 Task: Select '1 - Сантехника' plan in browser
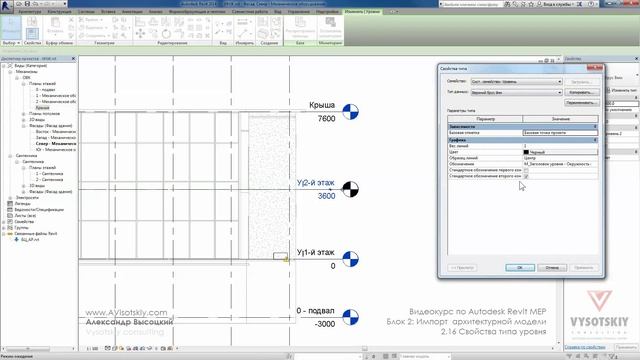point(49,174)
